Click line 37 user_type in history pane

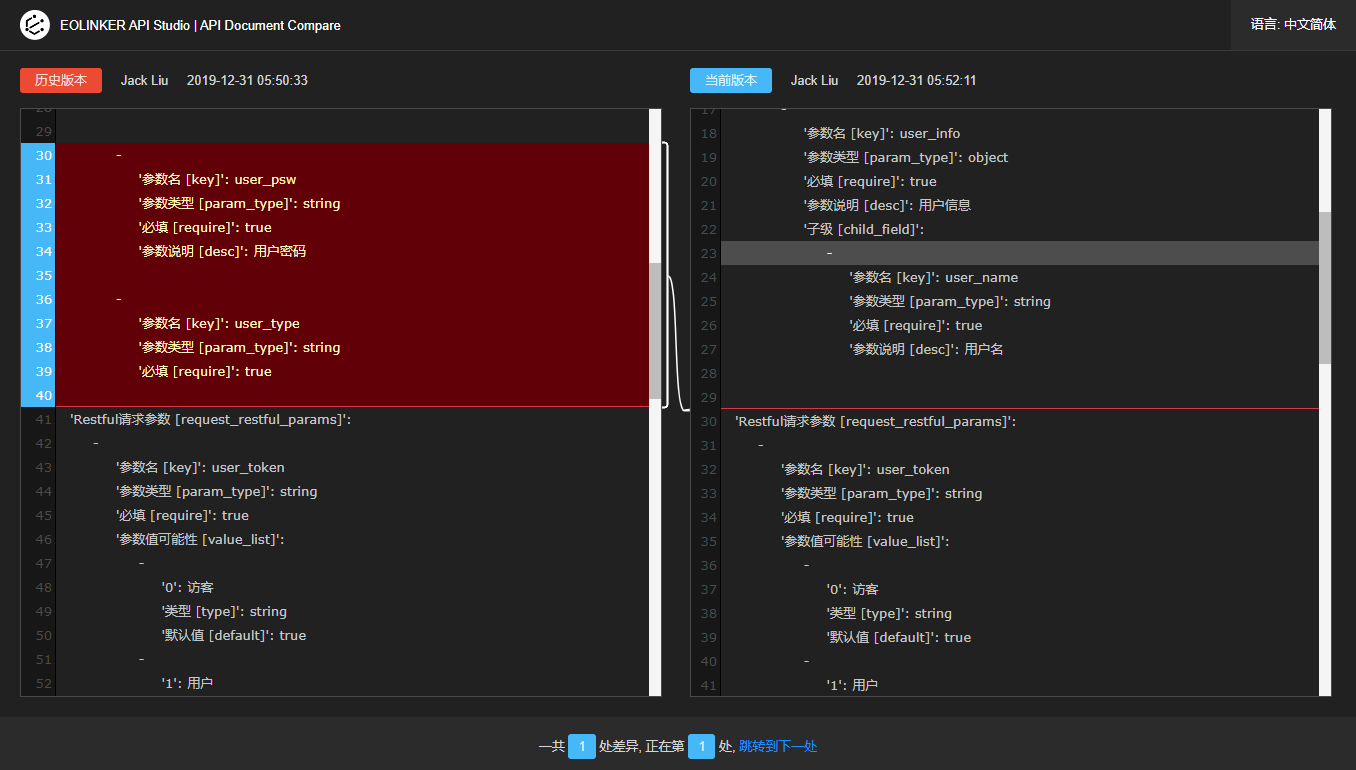[219, 324]
